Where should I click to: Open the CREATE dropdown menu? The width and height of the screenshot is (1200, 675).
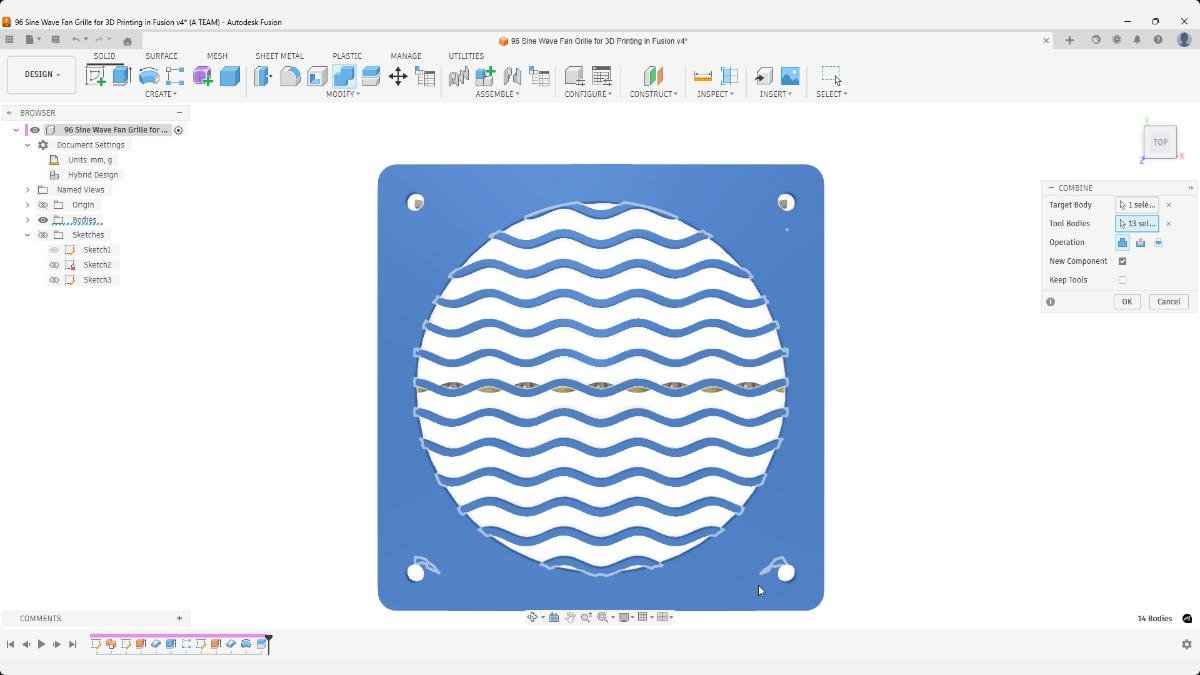[x=161, y=94]
